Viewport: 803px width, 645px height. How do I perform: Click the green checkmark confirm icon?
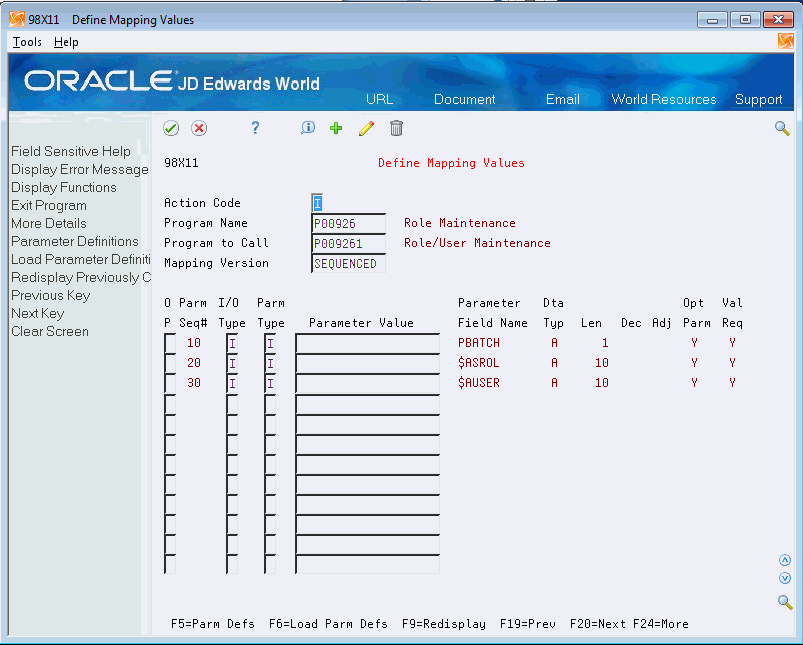[x=170, y=128]
